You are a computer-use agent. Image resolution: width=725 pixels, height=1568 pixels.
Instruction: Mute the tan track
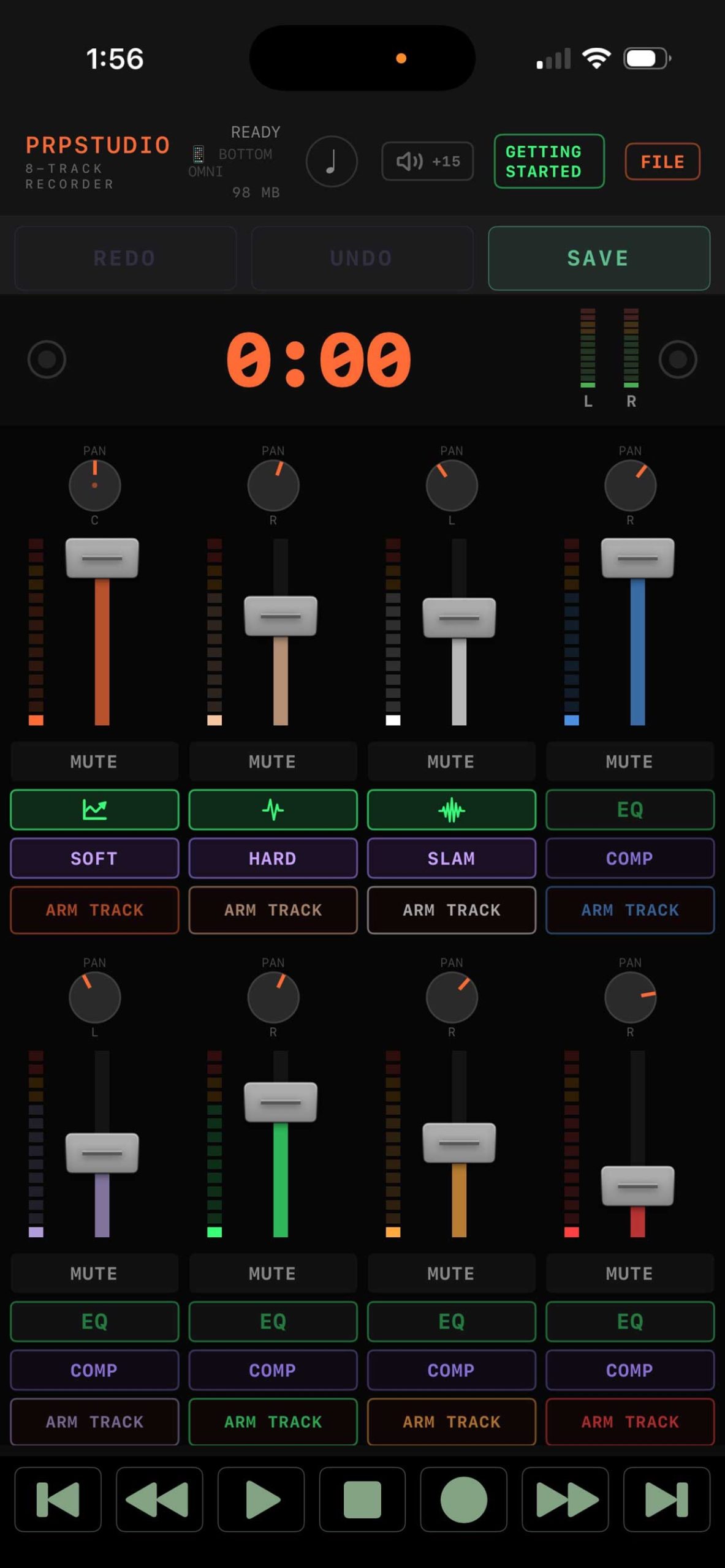273,761
